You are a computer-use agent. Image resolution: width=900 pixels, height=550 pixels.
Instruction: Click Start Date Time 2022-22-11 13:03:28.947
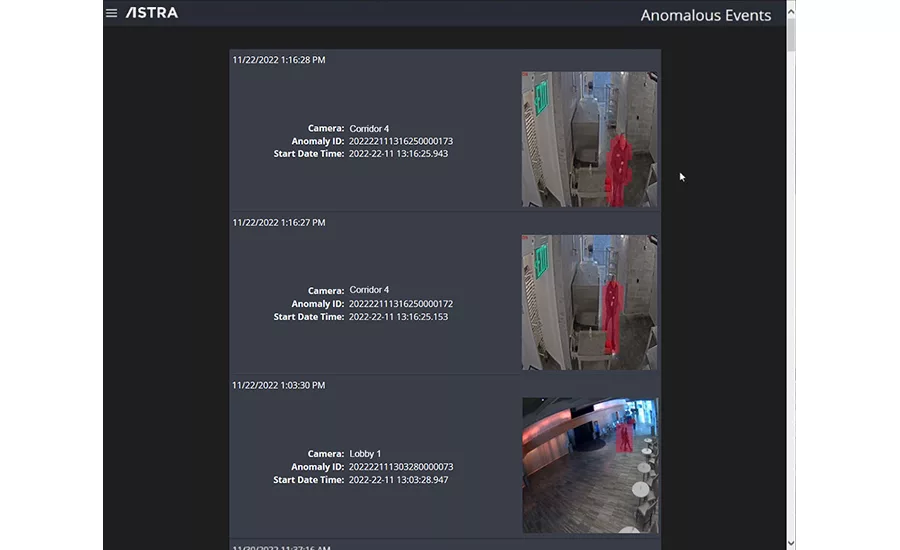[398, 480]
